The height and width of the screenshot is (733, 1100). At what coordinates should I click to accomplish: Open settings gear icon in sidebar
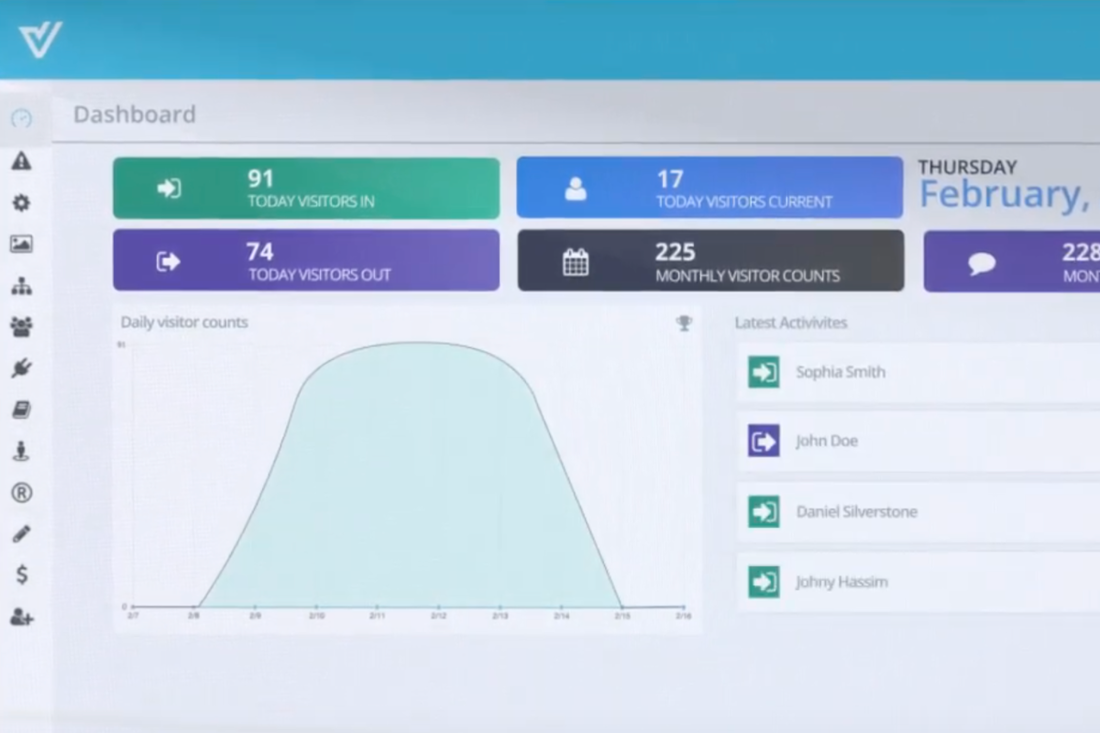click(x=21, y=203)
